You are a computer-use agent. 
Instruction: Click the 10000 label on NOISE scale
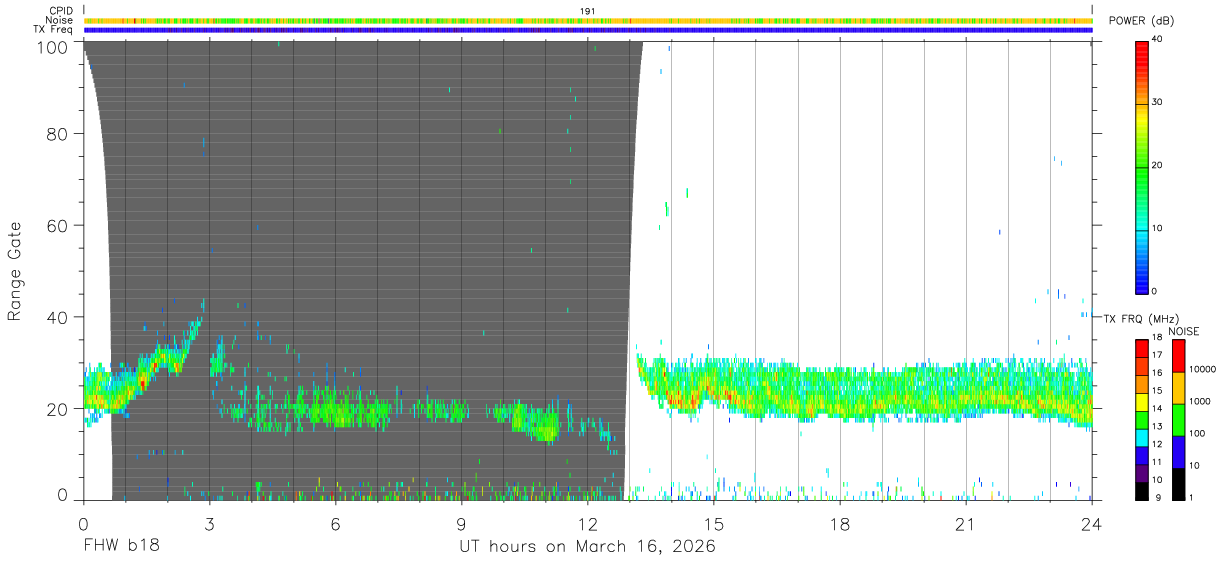[x=1201, y=370]
